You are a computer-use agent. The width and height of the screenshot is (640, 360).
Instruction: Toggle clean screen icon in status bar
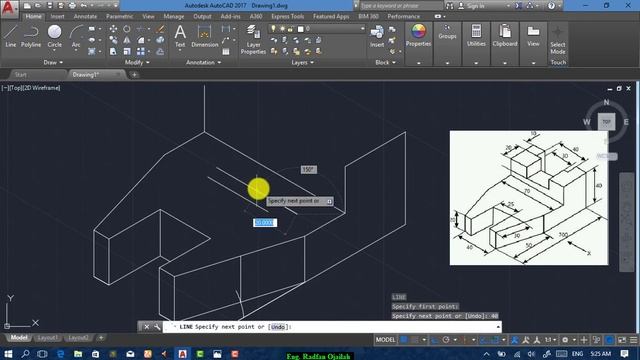622,340
